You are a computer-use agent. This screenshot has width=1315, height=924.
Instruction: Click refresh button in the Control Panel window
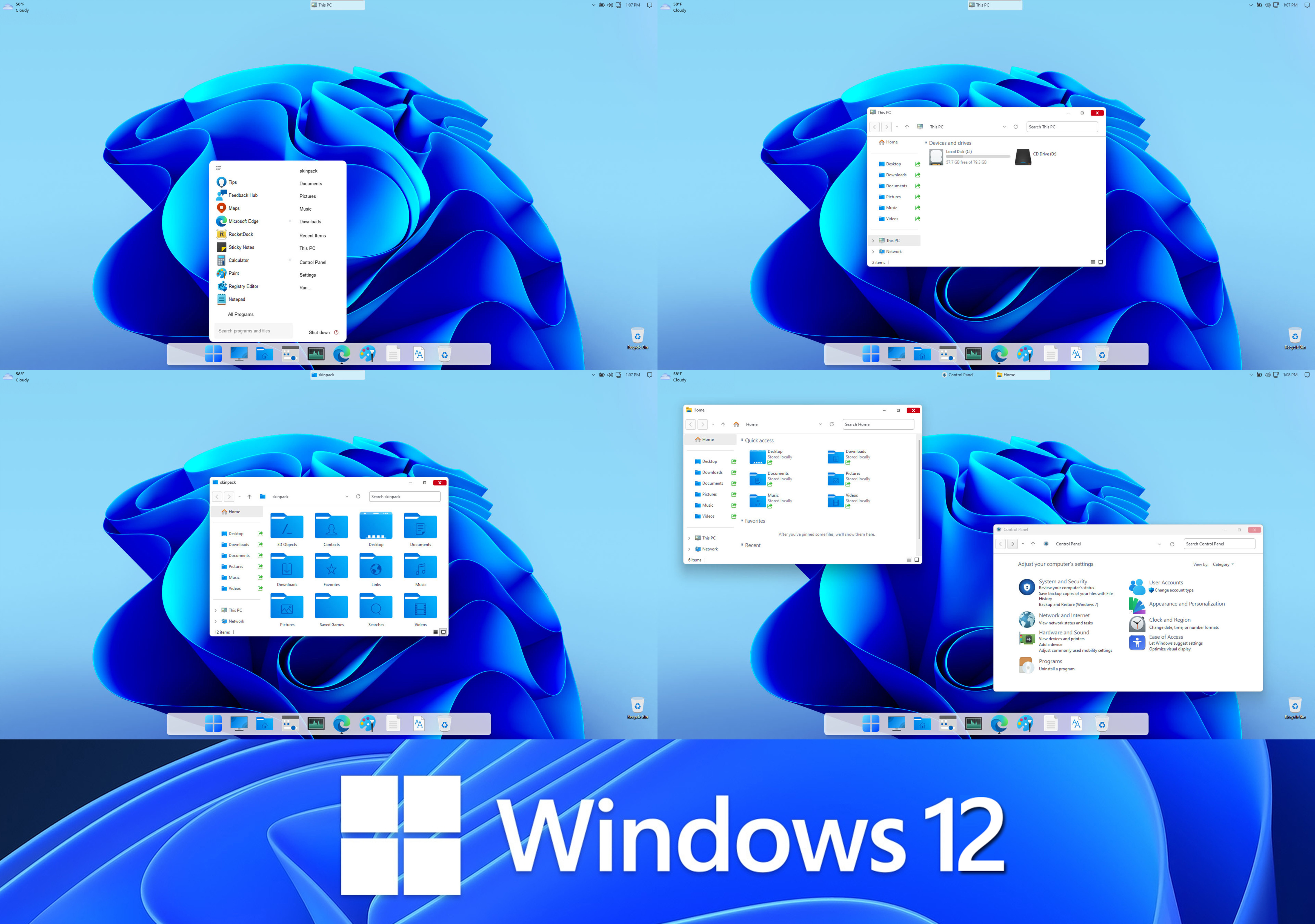coord(1172,544)
